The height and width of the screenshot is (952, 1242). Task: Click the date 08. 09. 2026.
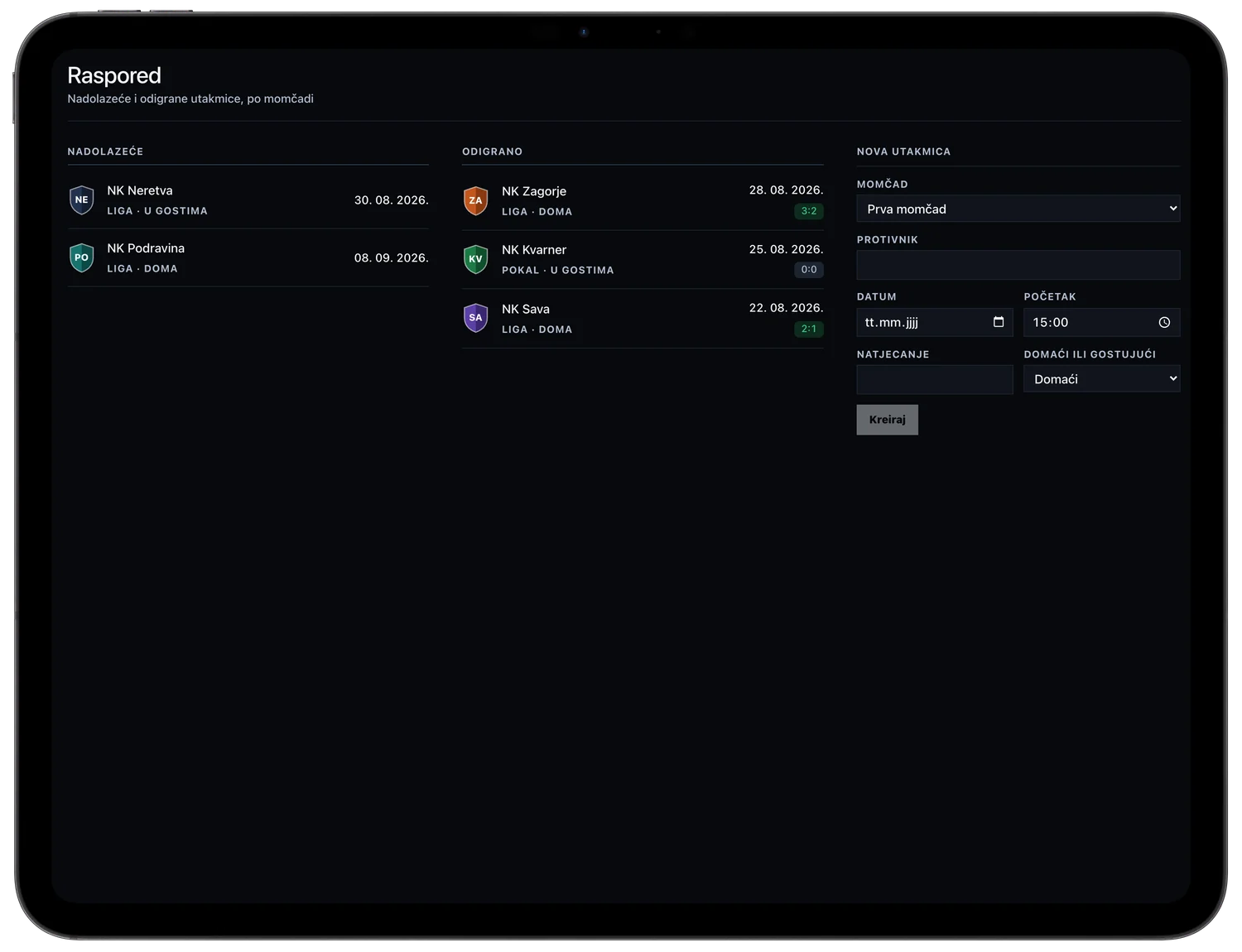point(392,258)
